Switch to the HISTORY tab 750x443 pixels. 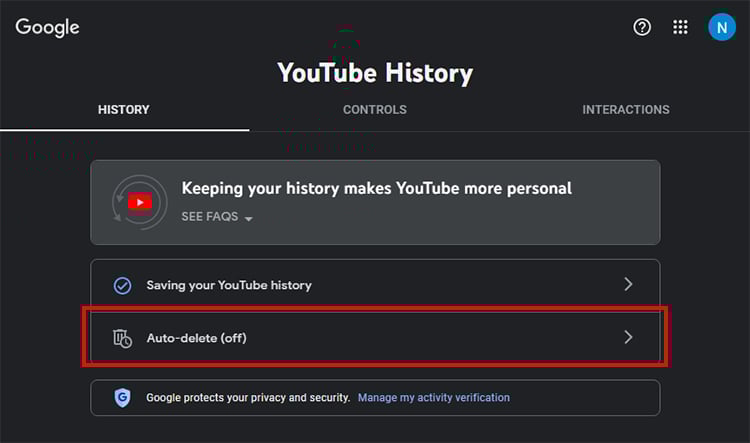(124, 110)
